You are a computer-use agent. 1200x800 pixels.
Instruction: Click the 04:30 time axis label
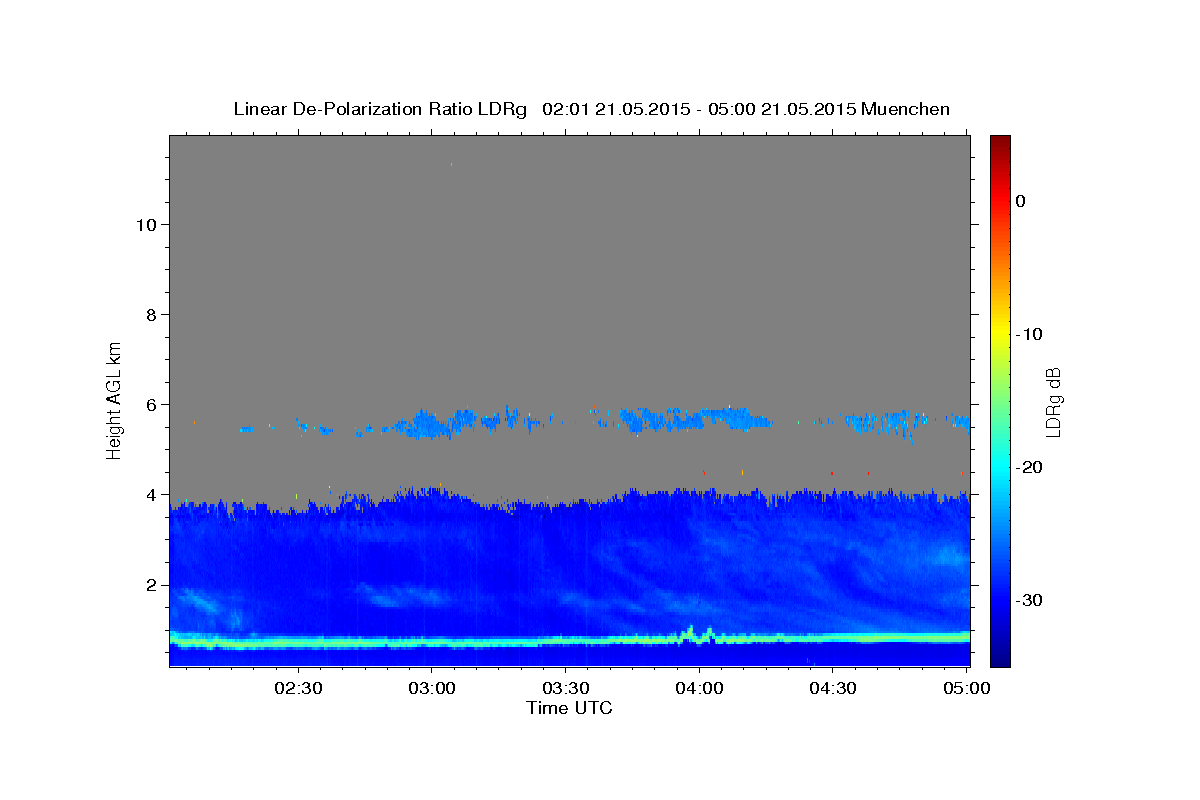(x=833, y=688)
